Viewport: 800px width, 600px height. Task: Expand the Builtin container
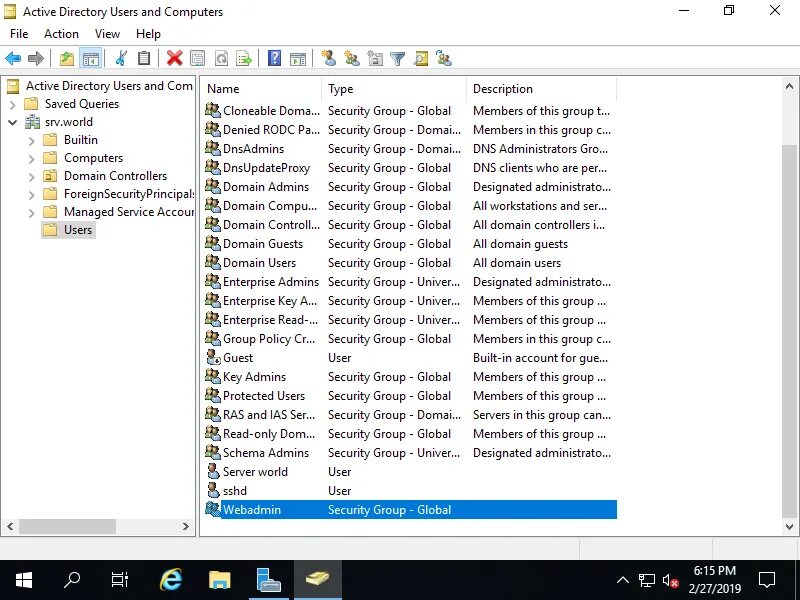(32, 140)
